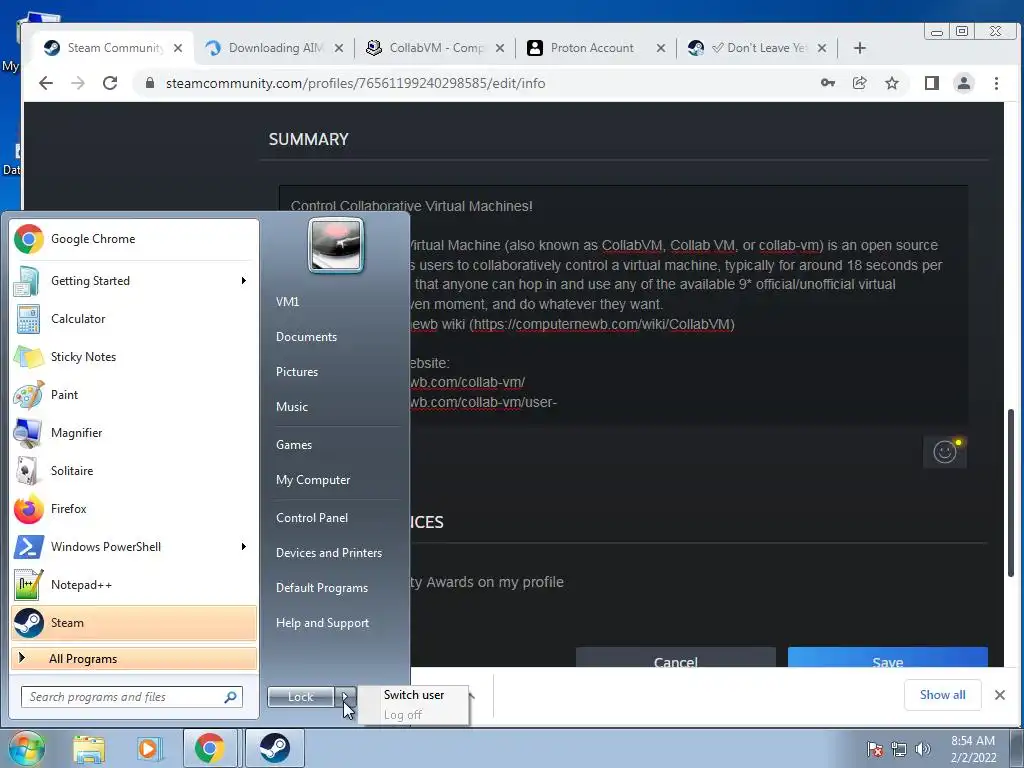Open Games in Start menu
The image size is (1024, 768).
click(294, 445)
